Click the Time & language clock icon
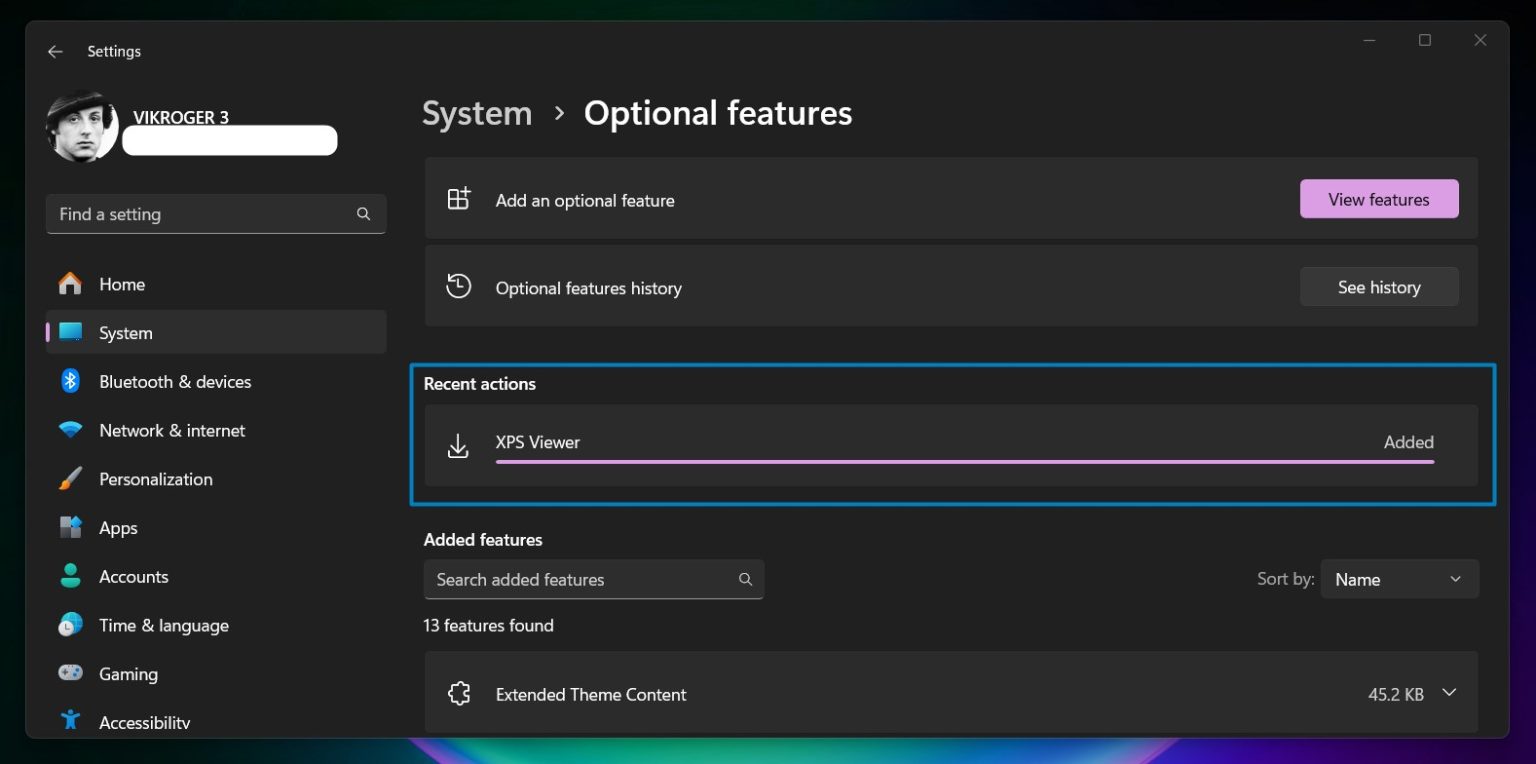Viewport: 1536px width, 764px height. (x=70, y=625)
